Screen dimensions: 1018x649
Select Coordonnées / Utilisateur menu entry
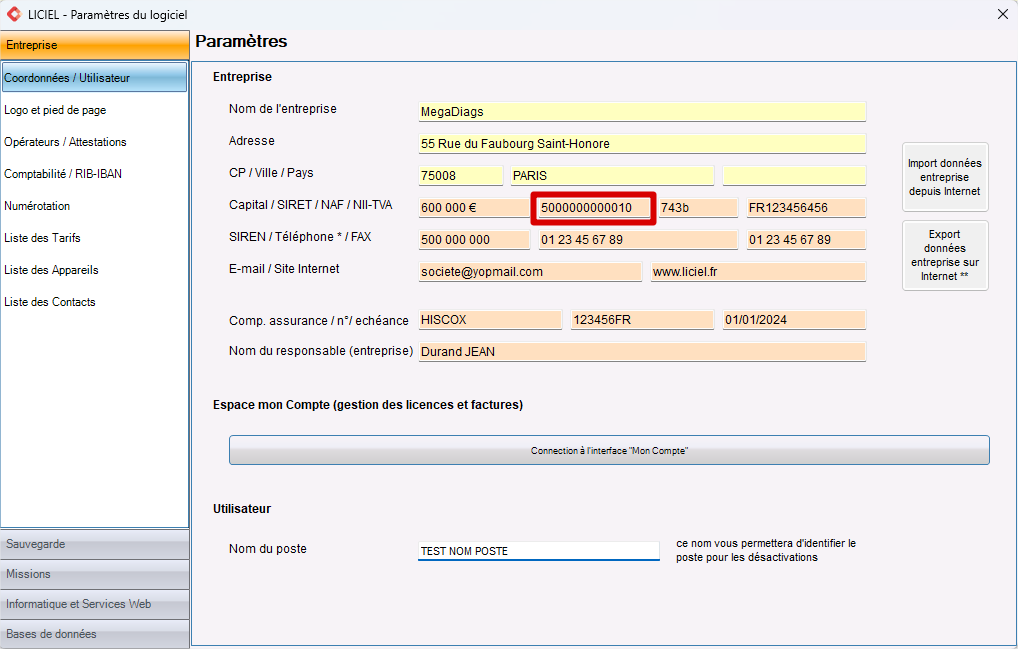95,78
